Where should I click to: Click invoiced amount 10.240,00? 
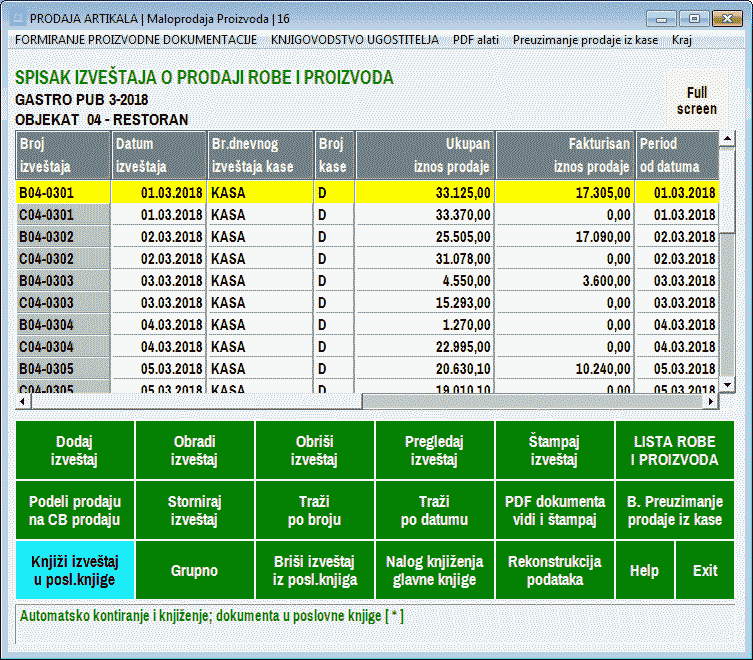[603, 369]
